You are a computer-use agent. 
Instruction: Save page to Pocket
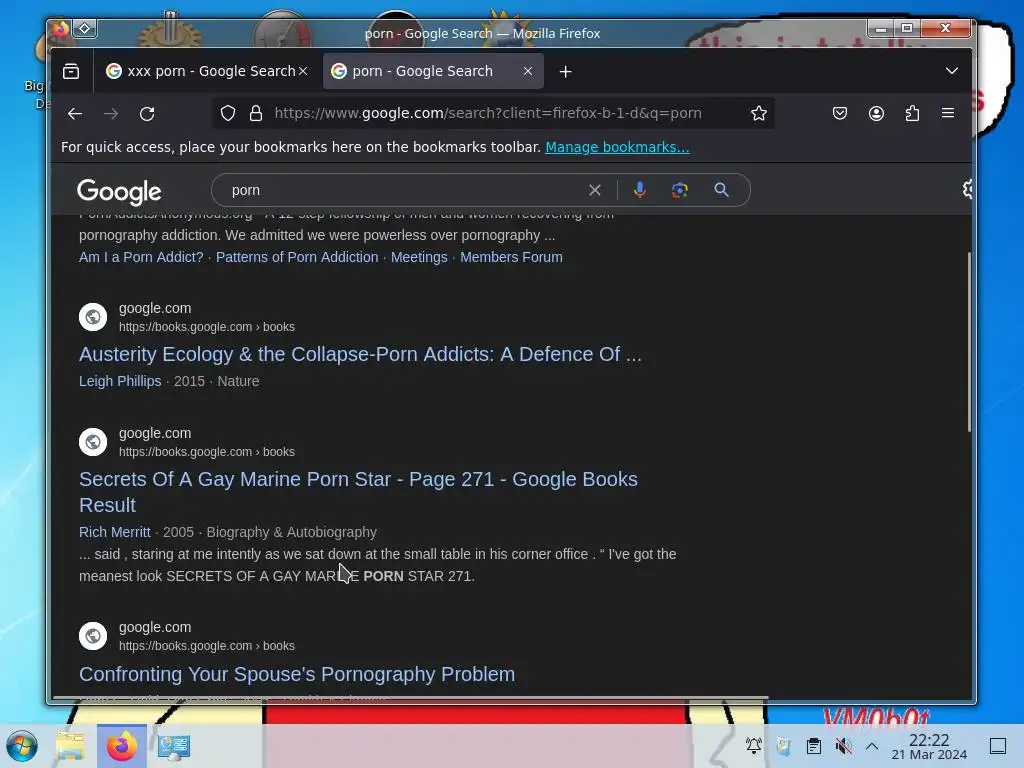point(840,114)
